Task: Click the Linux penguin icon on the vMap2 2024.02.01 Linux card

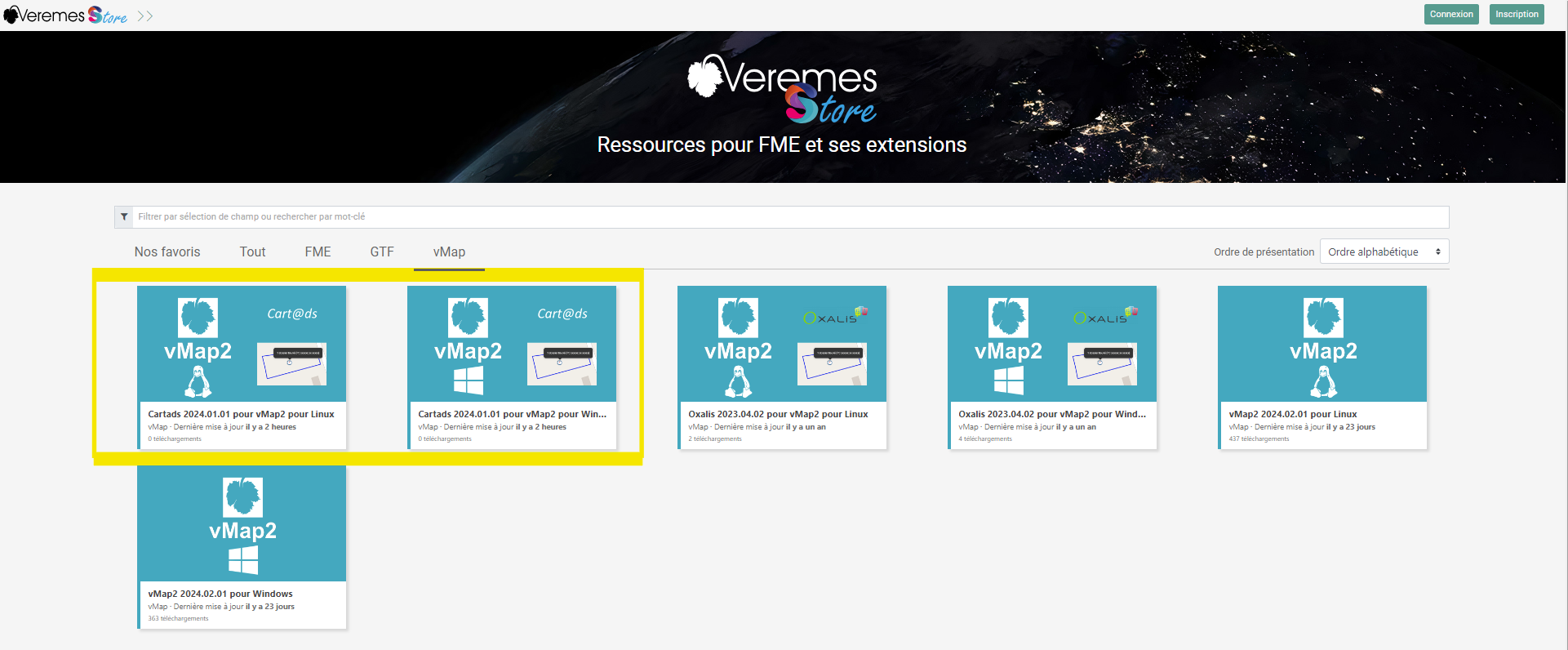Action: click(x=1324, y=381)
